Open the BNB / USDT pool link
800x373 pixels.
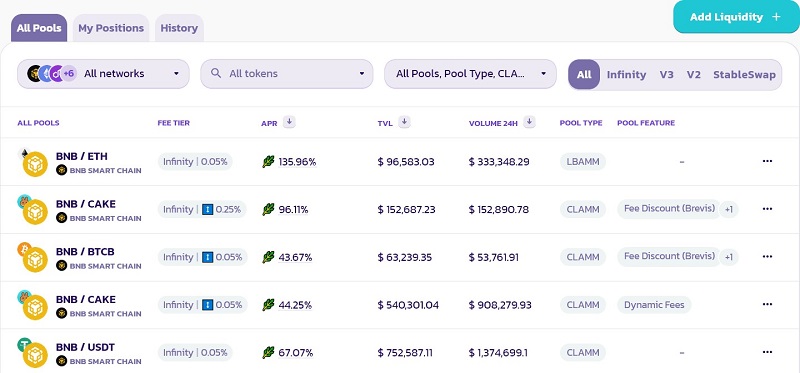pos(85,347)
